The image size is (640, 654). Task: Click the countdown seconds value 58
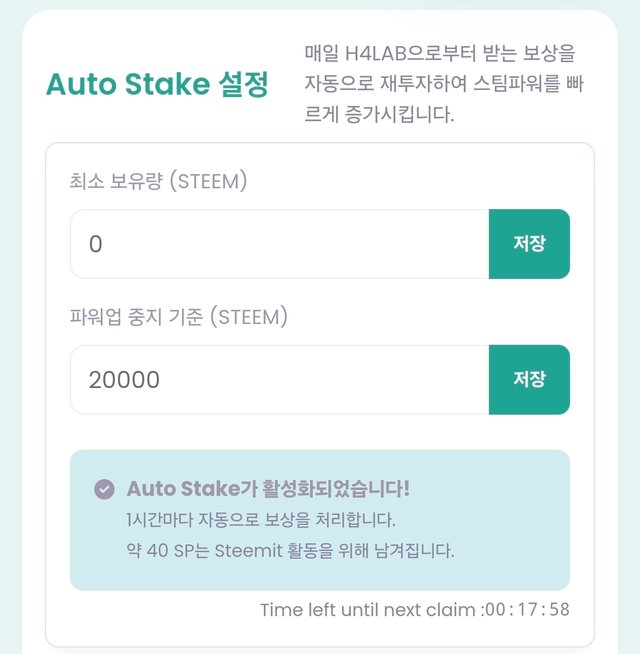tap(558, 609)
